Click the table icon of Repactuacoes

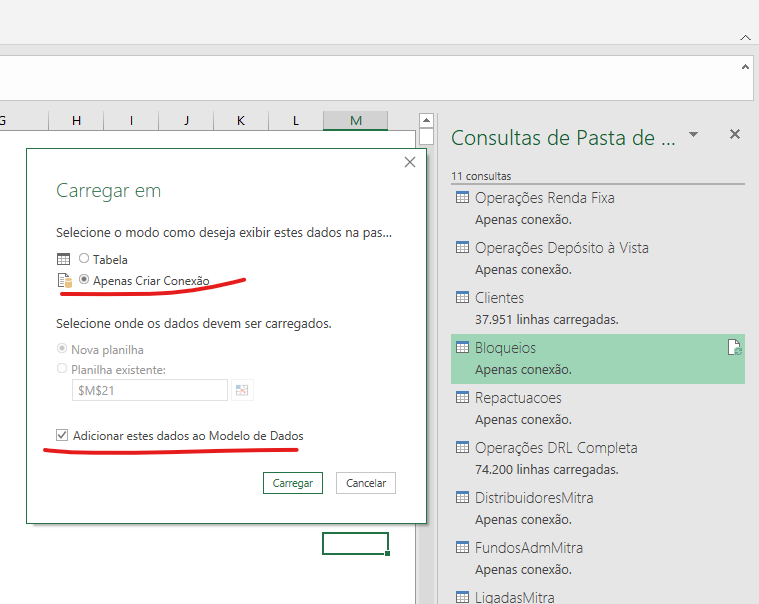click(462, 397)
